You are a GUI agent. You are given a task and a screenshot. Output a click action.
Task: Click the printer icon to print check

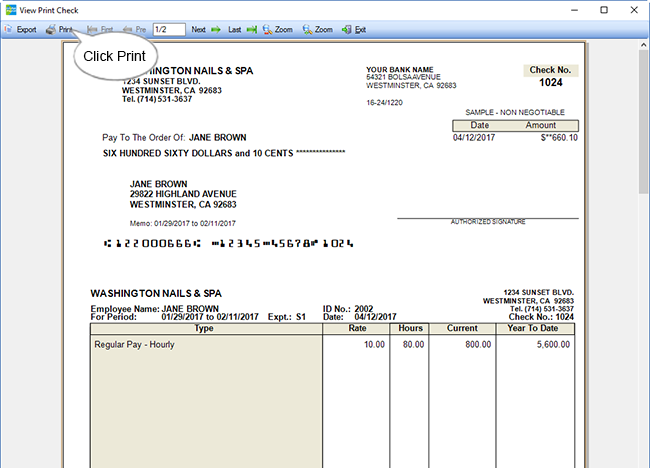pos(50,30)
